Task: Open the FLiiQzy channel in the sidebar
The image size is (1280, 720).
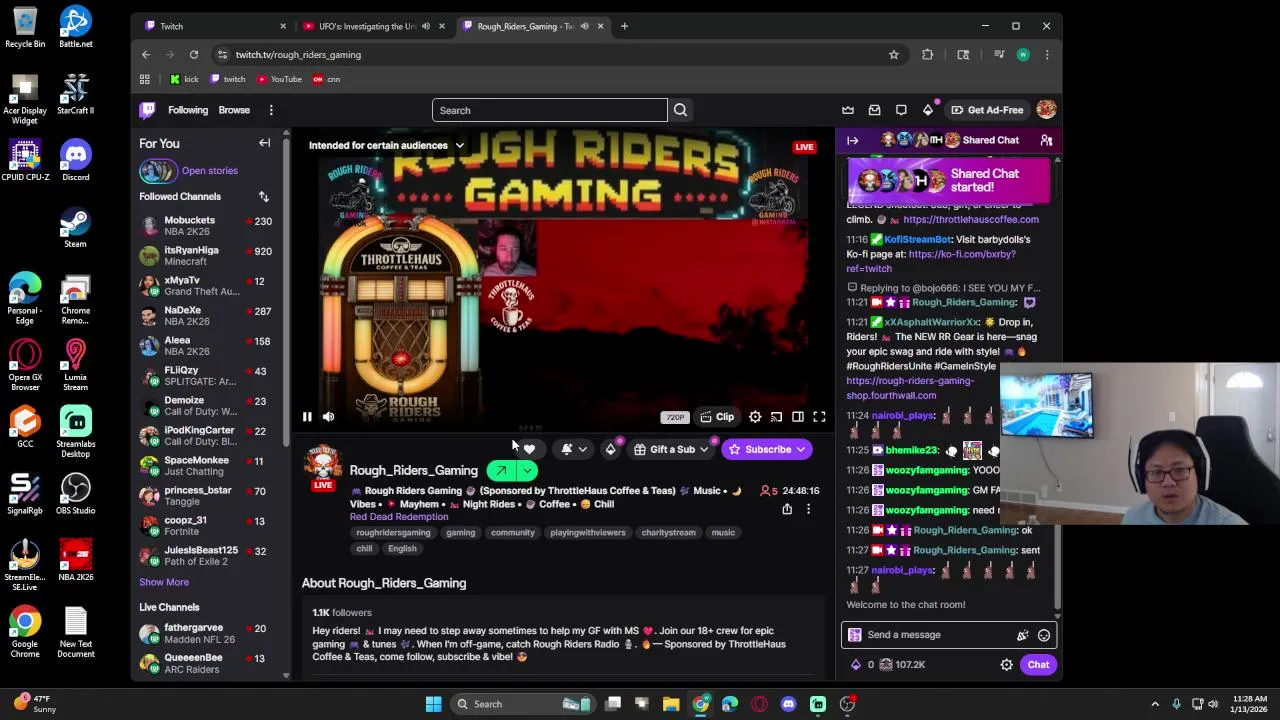Action: tap(207, 376)
